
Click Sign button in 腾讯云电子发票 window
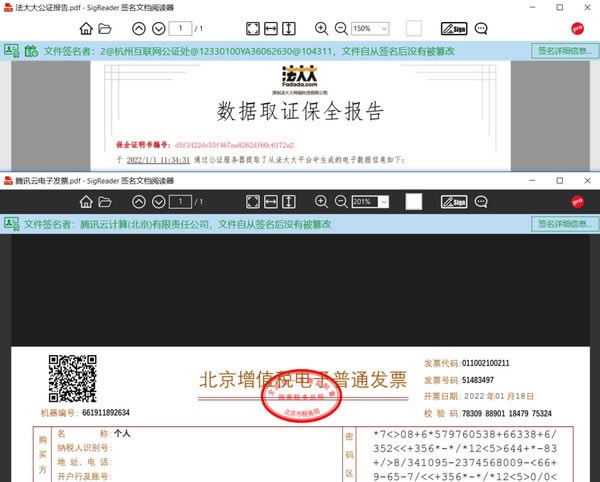pos(454,202)
